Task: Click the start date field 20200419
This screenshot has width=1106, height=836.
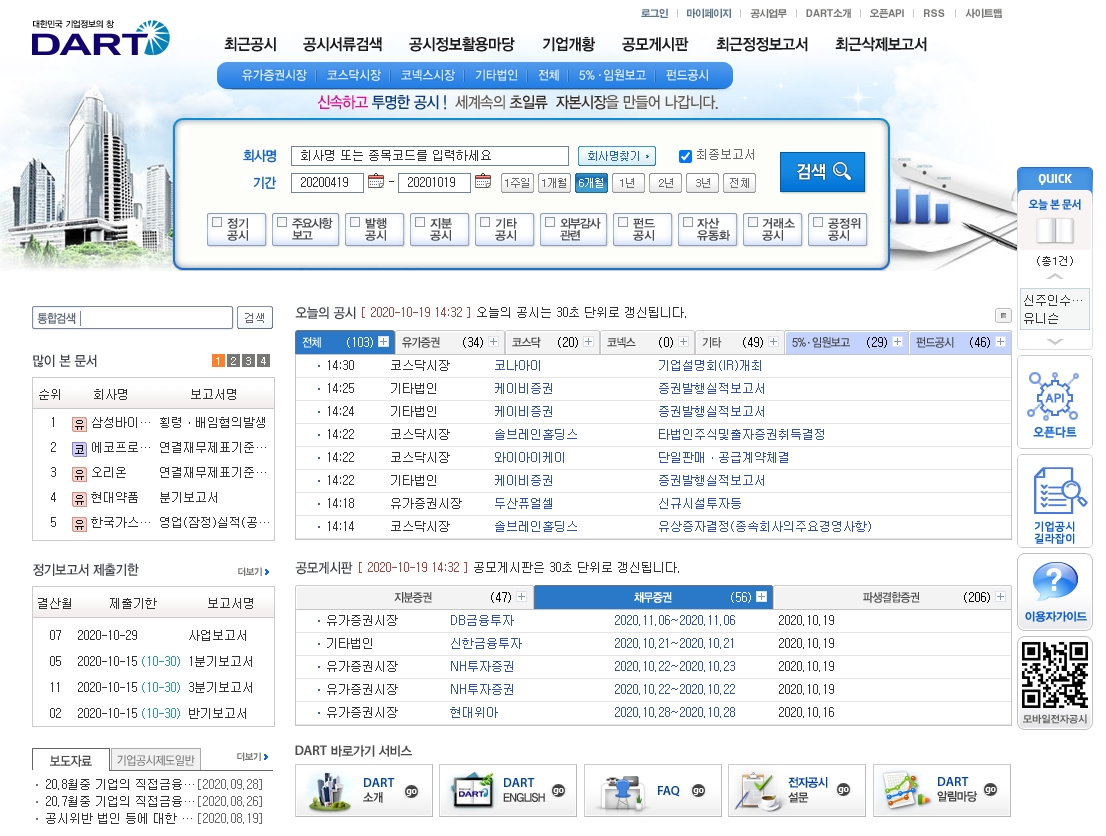Action: (327, 183)
